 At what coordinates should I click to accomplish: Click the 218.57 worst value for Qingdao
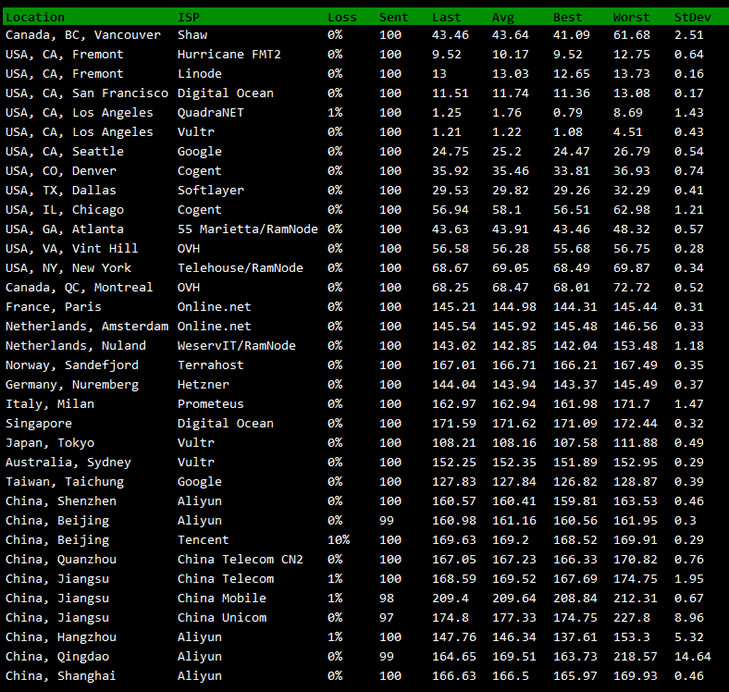click(x=635, y=657)
